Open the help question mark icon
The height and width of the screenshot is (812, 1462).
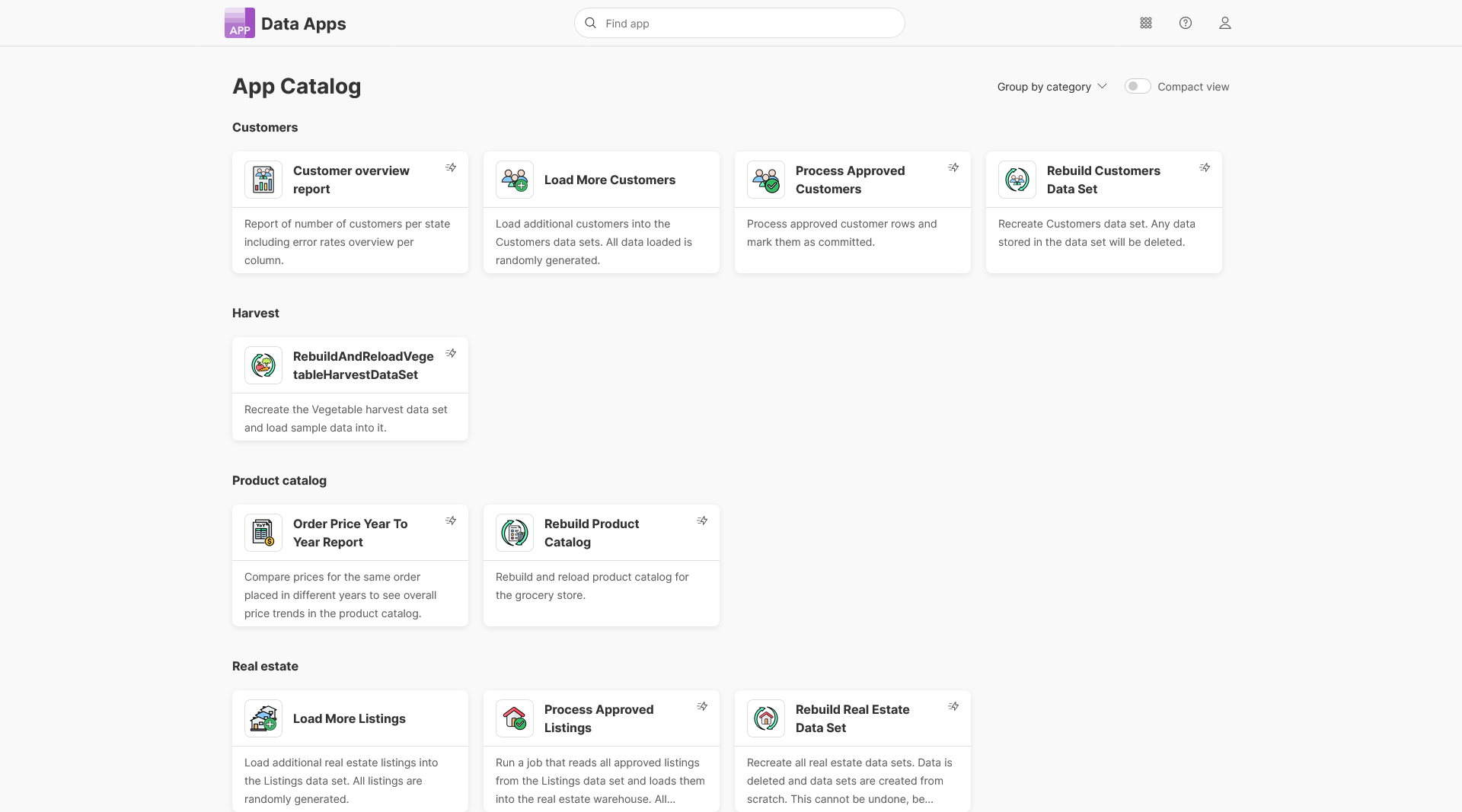[x=1186, y=23]
